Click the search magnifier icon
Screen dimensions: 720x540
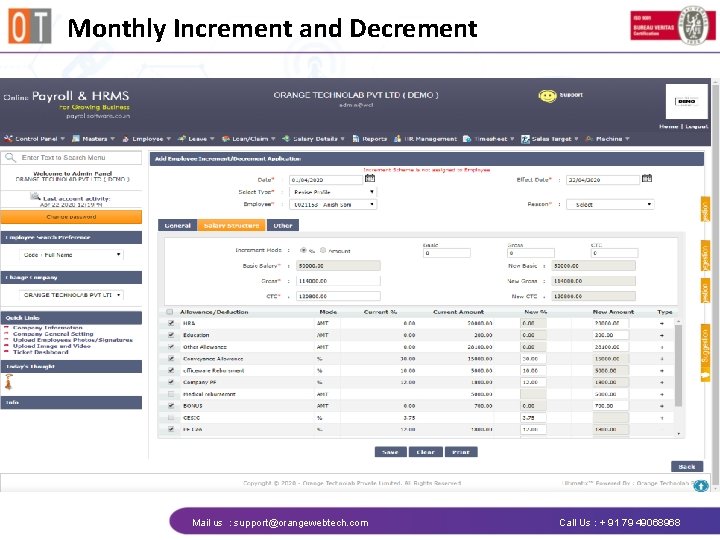tap(10, 158)
